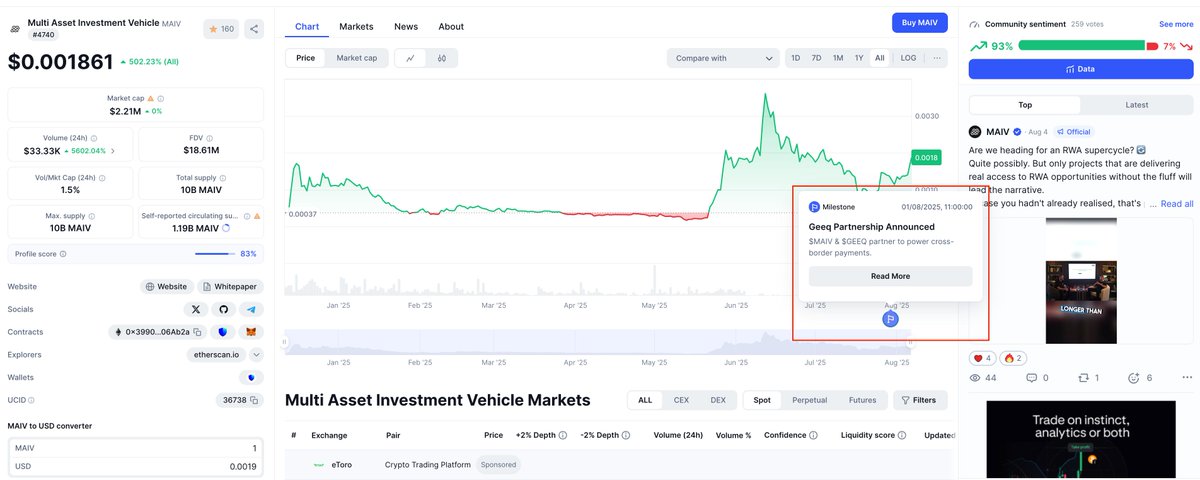Viewport: 1200px width, 480px height.
Task: Copy the UCID 36738
Action: point(255,400)
